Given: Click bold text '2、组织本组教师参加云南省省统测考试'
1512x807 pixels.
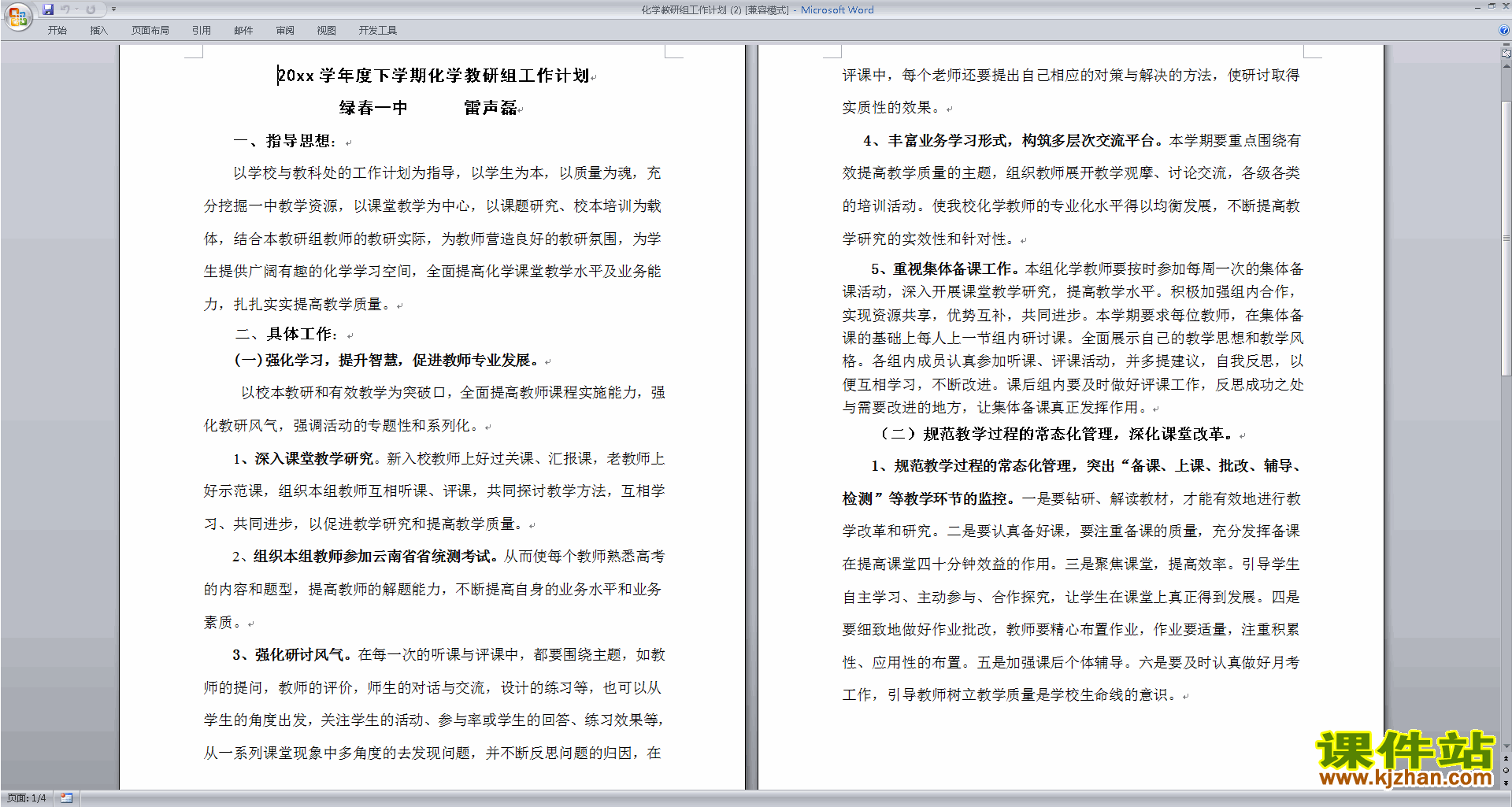Looking at the screenshot, I should coord(362,556).
